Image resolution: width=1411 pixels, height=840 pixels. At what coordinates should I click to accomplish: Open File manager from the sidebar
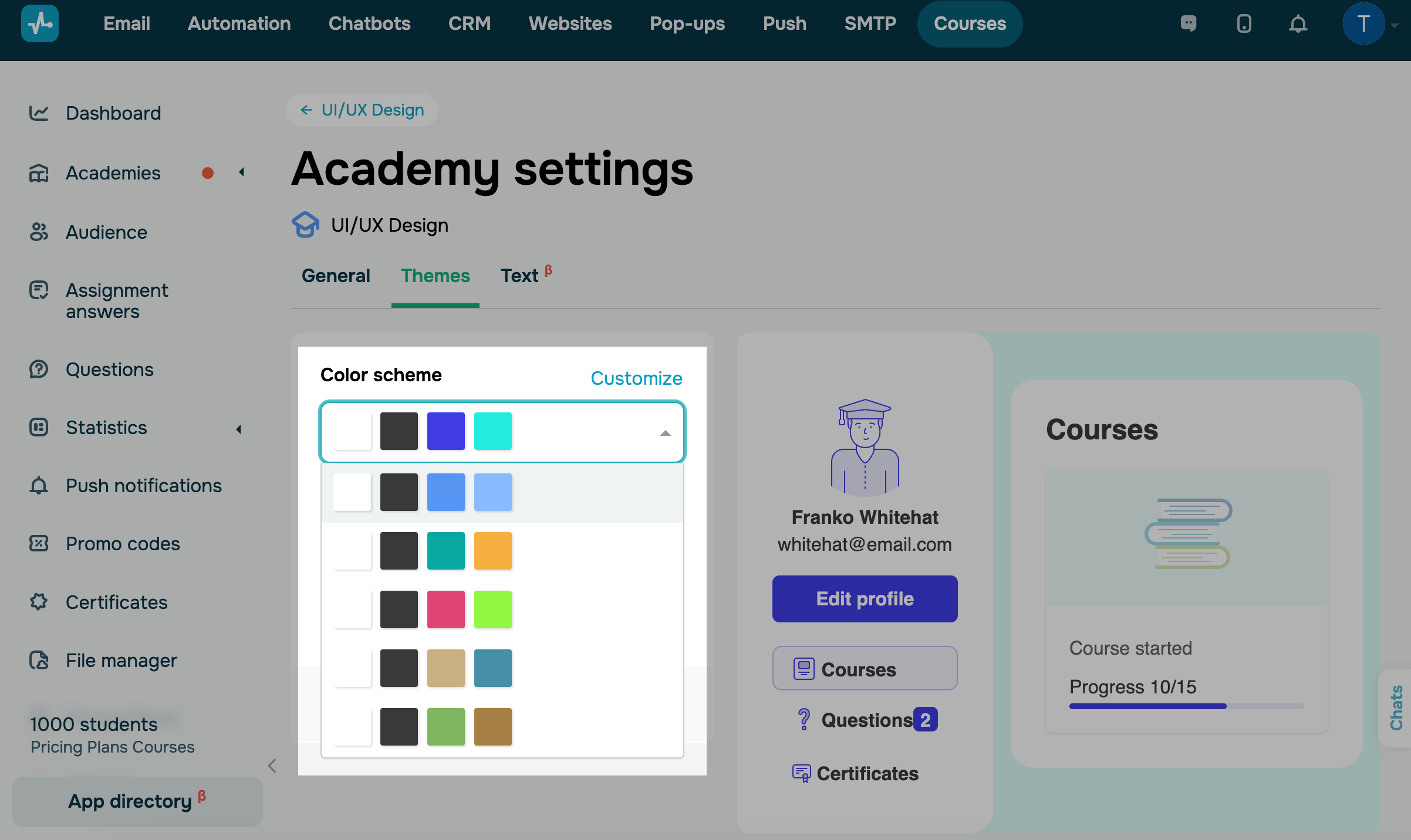pyautogui.click(x=121, y=660)
